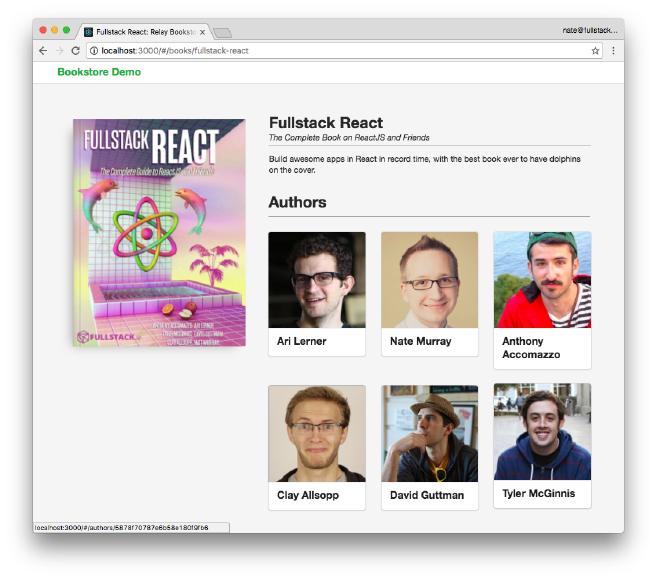Viewport: 656px width, 579px height.
Task: Open the Chrome three-dot menu
Action: (613, 51)
